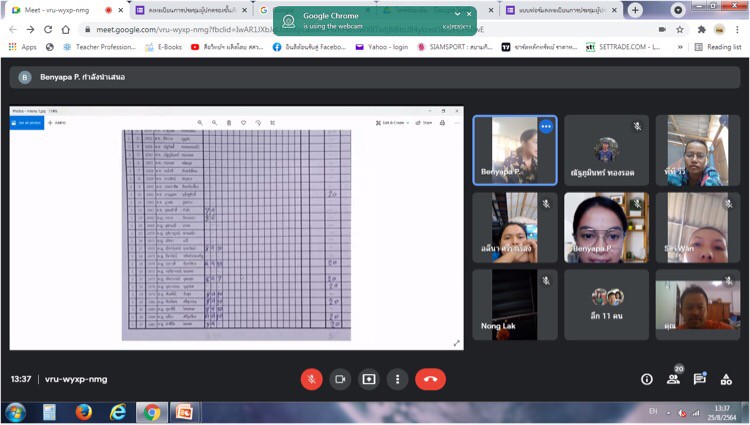Screen dimensions: 750x425
Task: Expand the hidden bookmarks chevron
Action: 679,46
